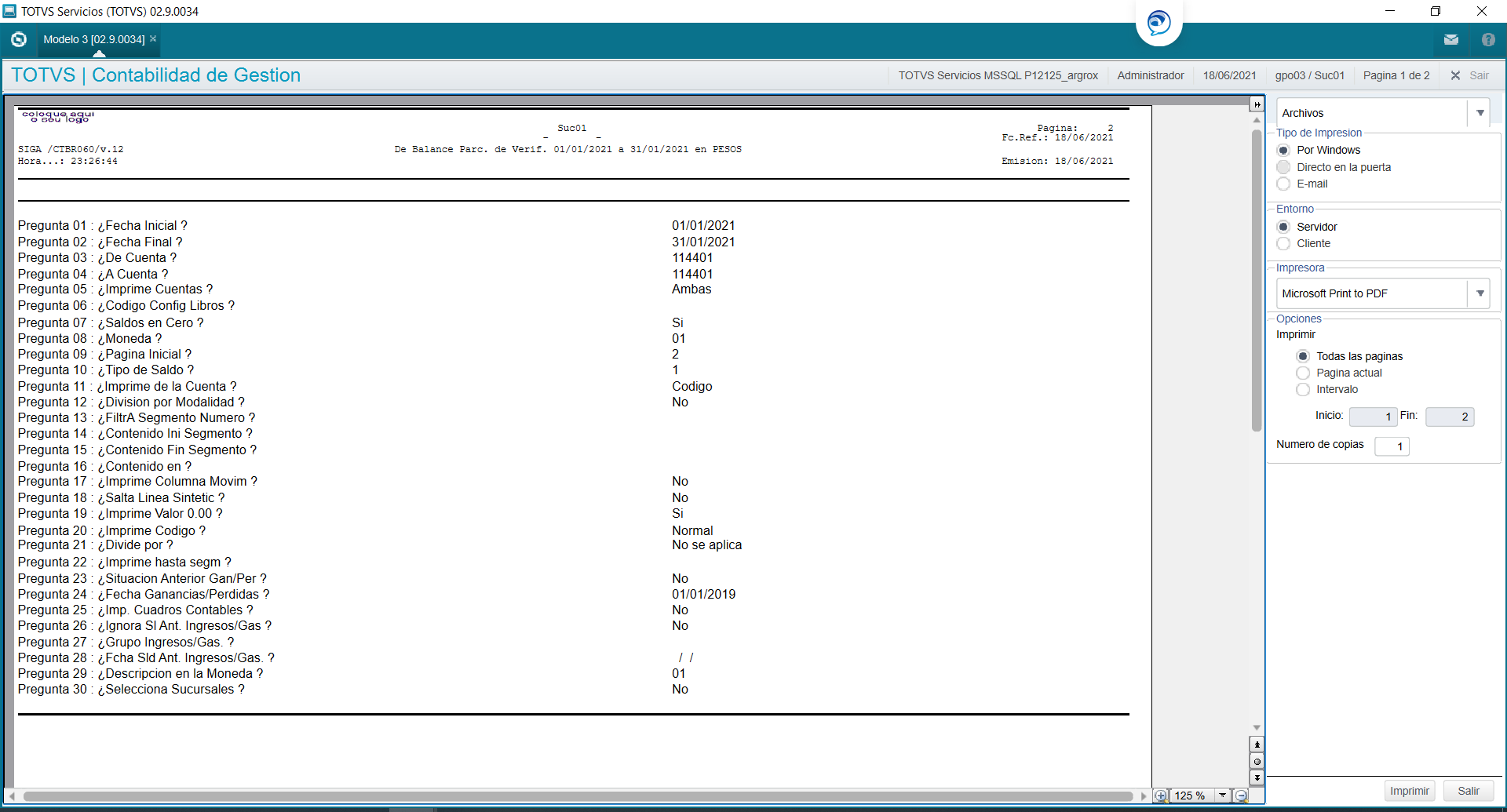Click the gpo03 / Suc01 label
The height and width of the screenshot is (812, 1507).
coord(1309,75)
